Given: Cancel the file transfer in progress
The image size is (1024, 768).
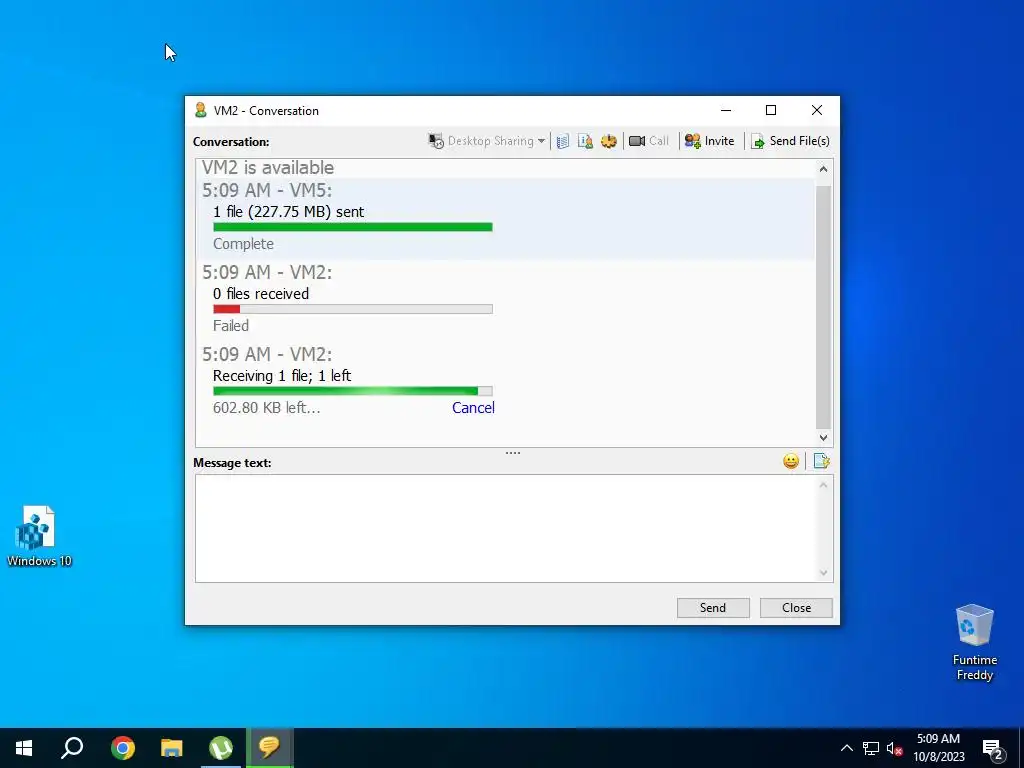Looking at the screenshot, I should point(473,408).
